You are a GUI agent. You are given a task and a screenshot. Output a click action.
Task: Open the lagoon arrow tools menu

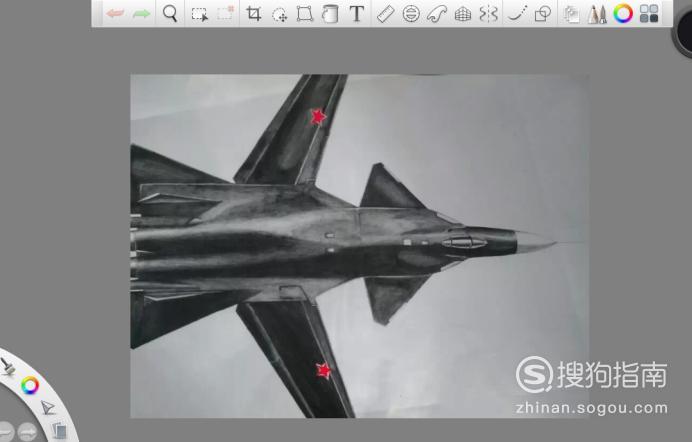[x=48, y=408]
